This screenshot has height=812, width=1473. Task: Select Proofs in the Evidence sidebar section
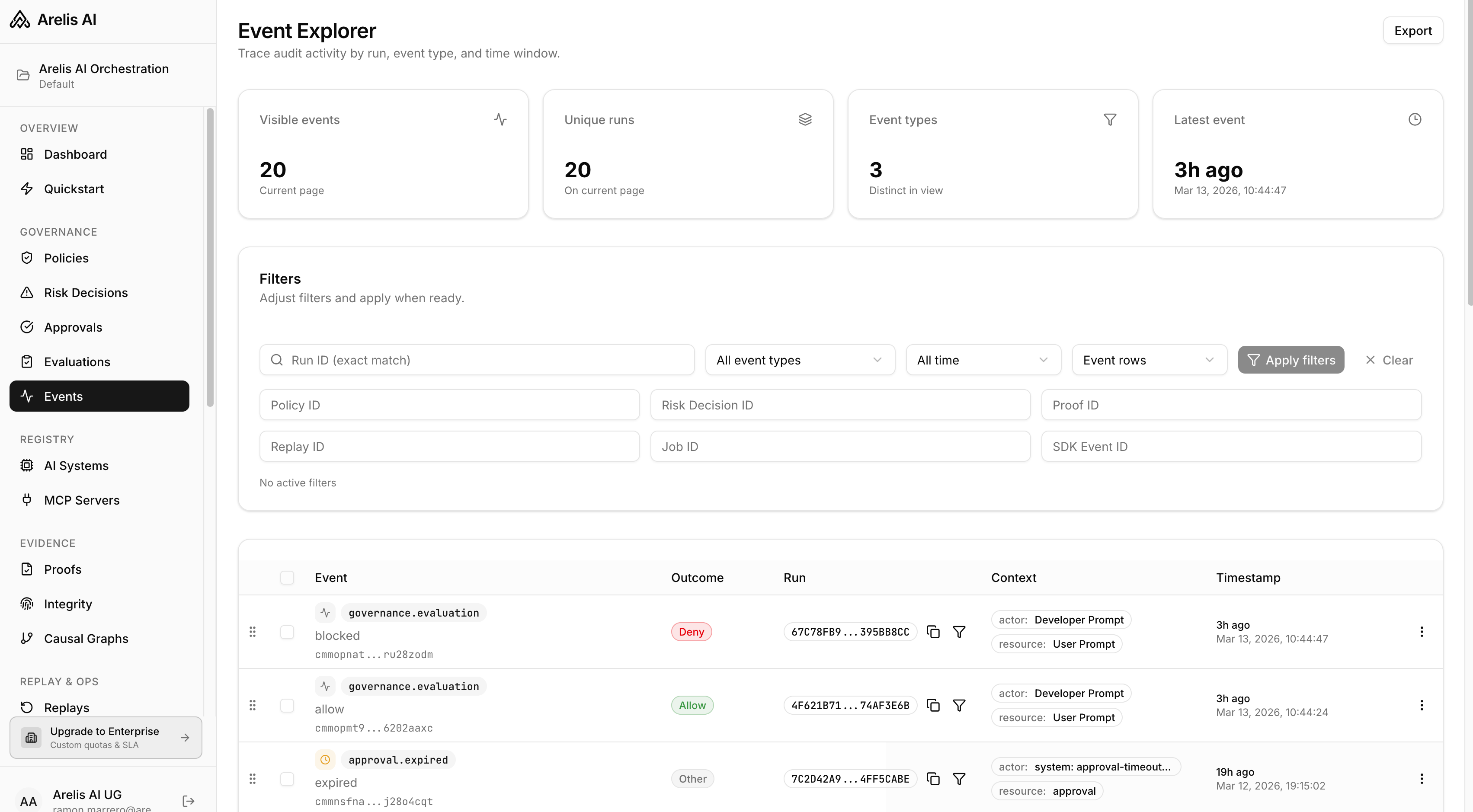coord(63,569)
